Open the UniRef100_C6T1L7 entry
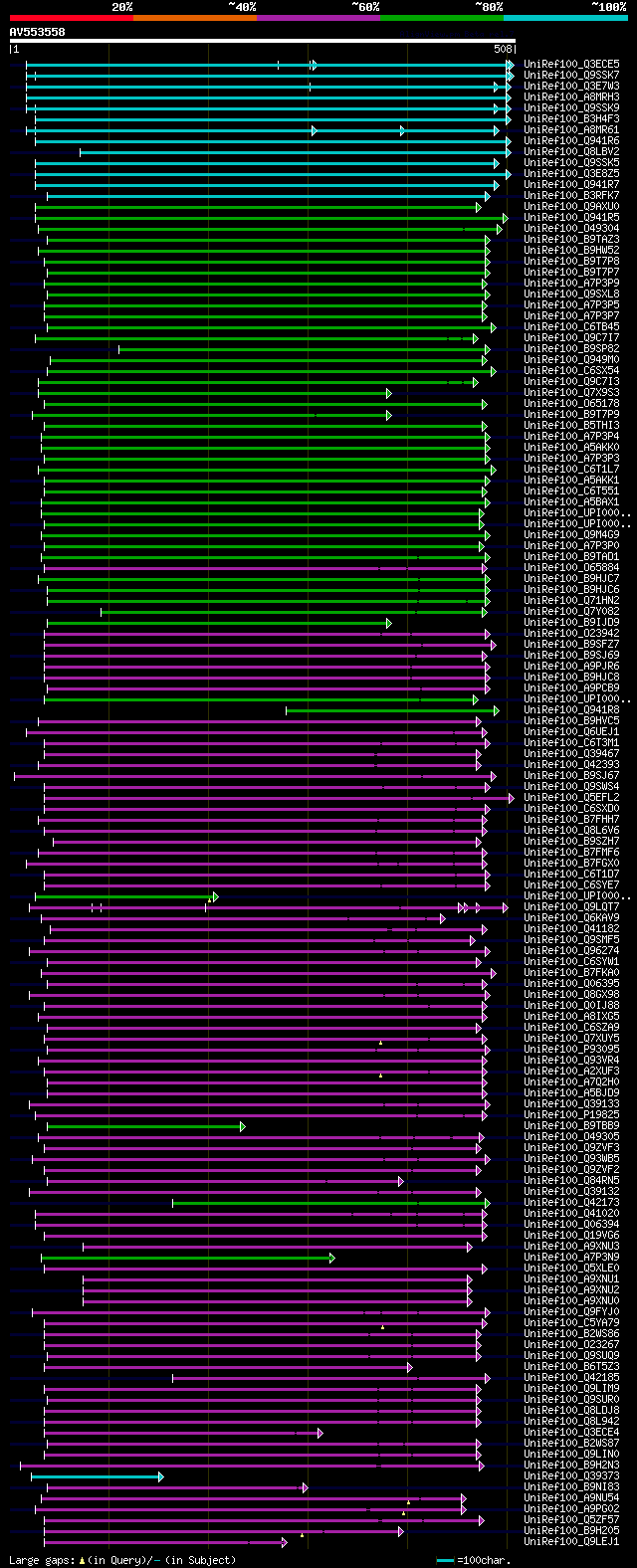 tap(571, 470)
